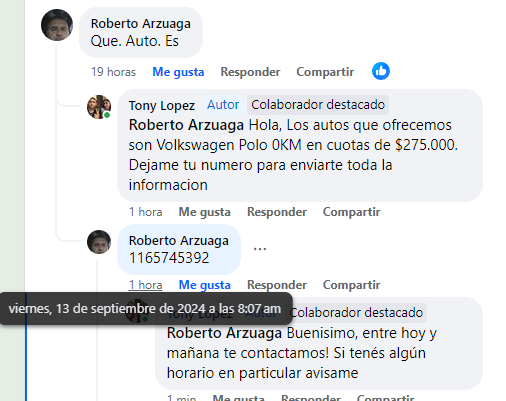This screenshot has height=401, width=506.
Task: Reply to the 'Que. Auto. Es' comment
Action: click(x=250, y=72)
